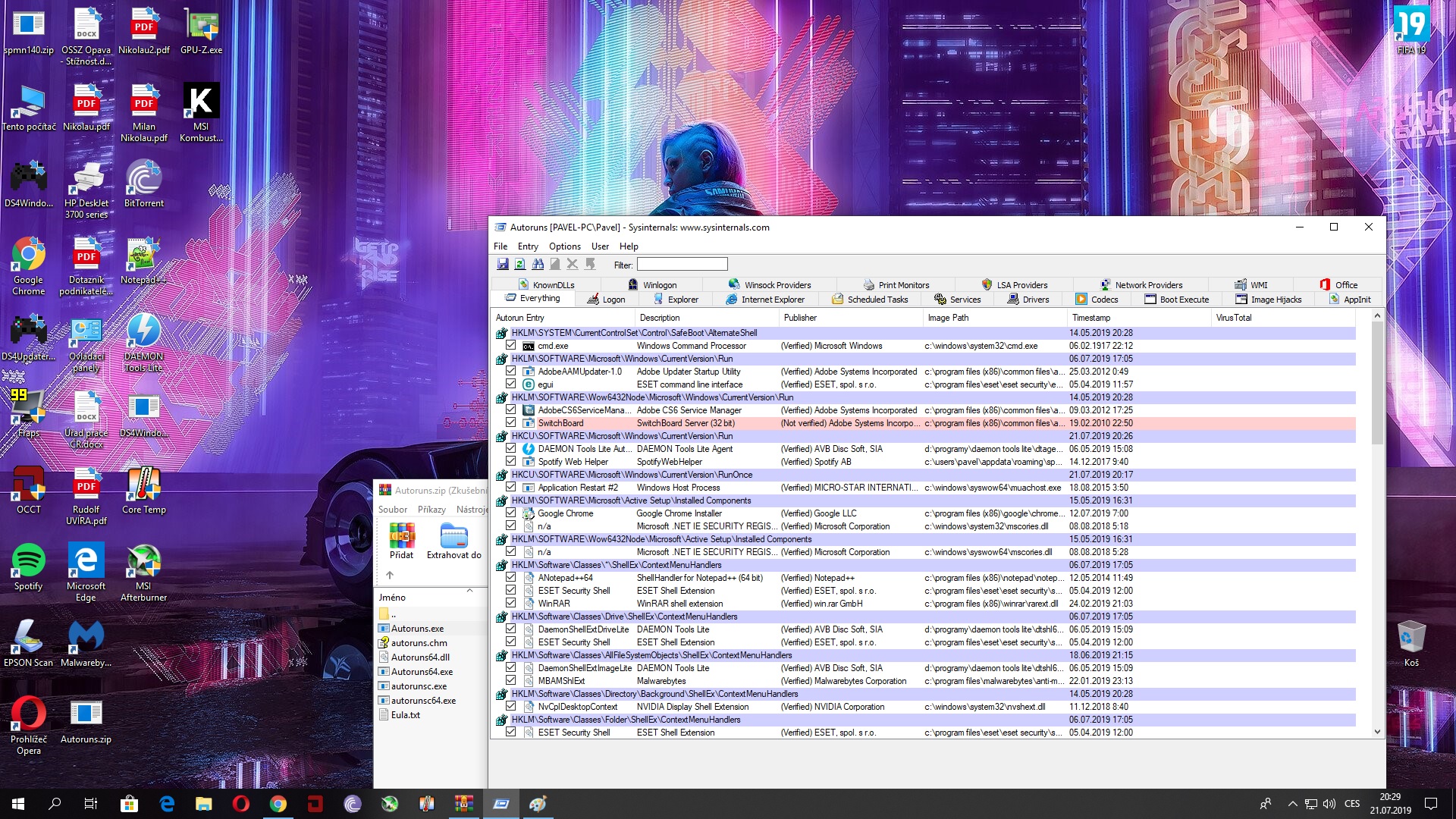Click the Save toolbar icon in Autoruns

coord(502,264)
